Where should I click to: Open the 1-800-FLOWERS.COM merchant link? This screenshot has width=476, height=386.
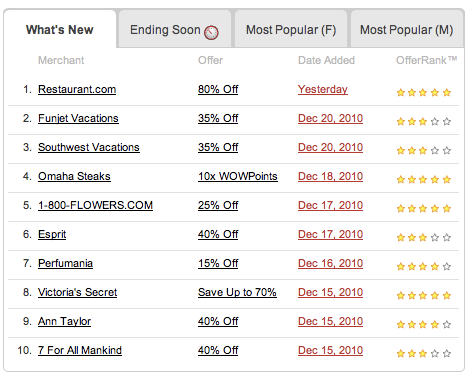tap(95, 205)
